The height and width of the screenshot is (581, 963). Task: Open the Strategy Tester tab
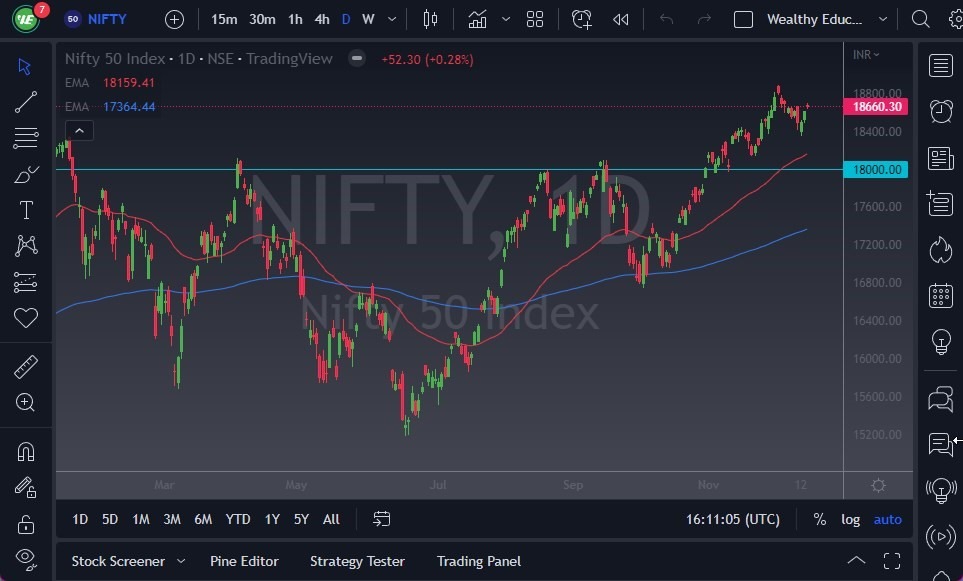coord(357,561)
